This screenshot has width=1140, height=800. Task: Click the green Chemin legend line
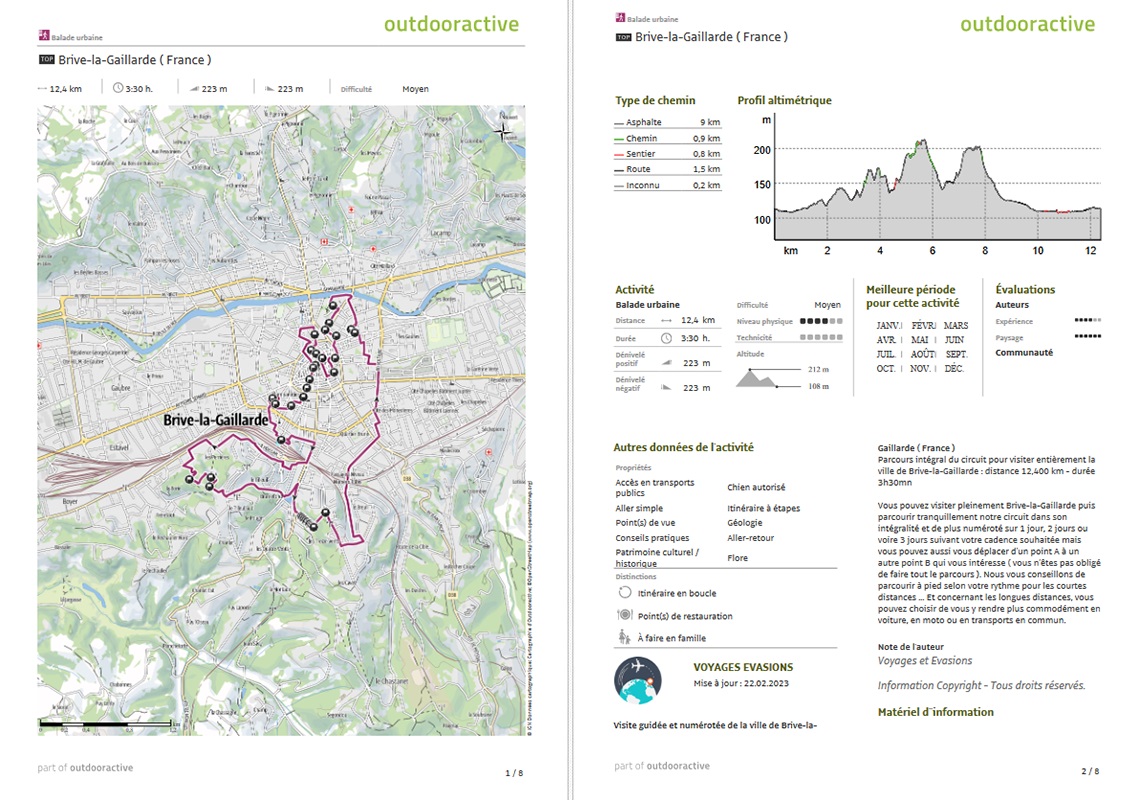[x=619, y=139]
